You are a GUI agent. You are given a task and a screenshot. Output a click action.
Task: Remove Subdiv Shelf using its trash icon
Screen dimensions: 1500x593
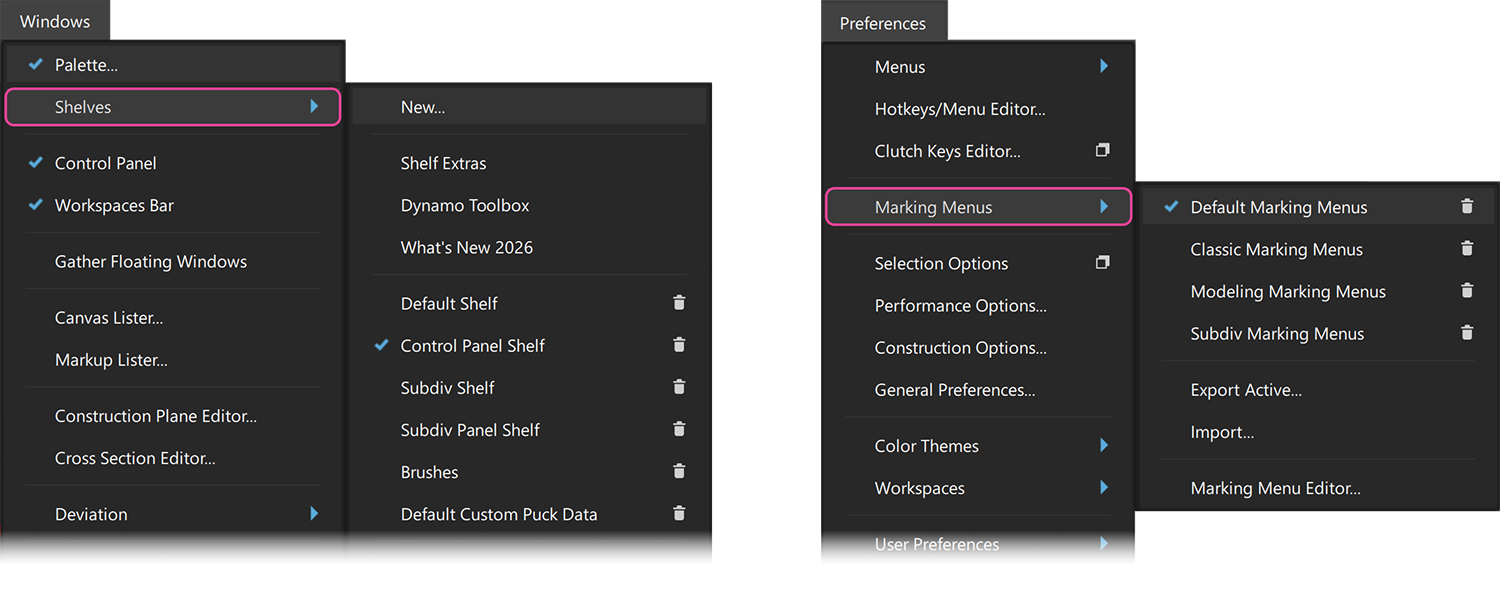(679, 387)
